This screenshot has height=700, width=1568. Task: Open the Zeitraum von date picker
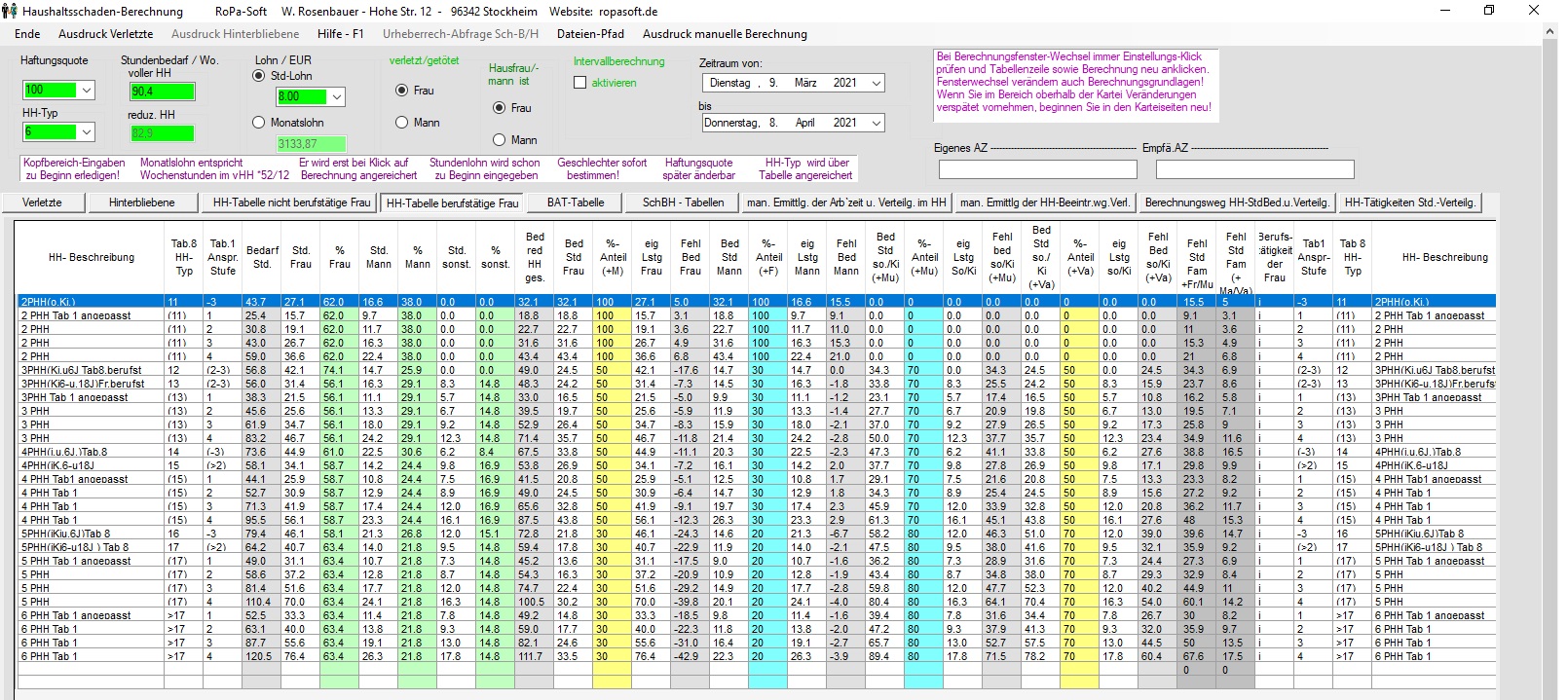[876, 84]
